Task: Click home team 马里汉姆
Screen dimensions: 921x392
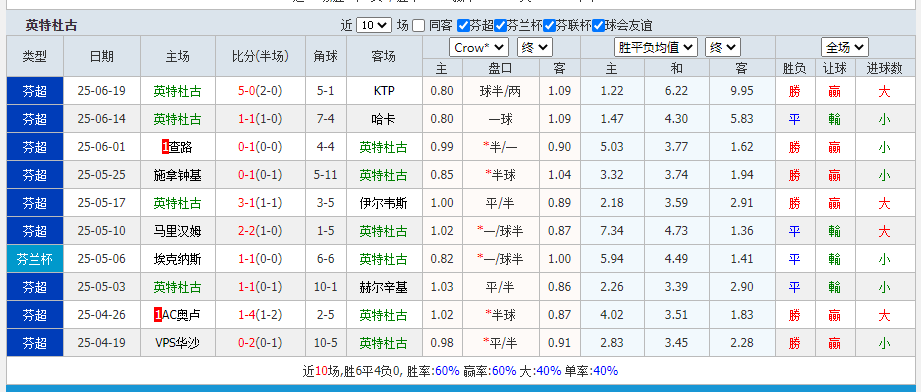Action: [x=177, y=231]
